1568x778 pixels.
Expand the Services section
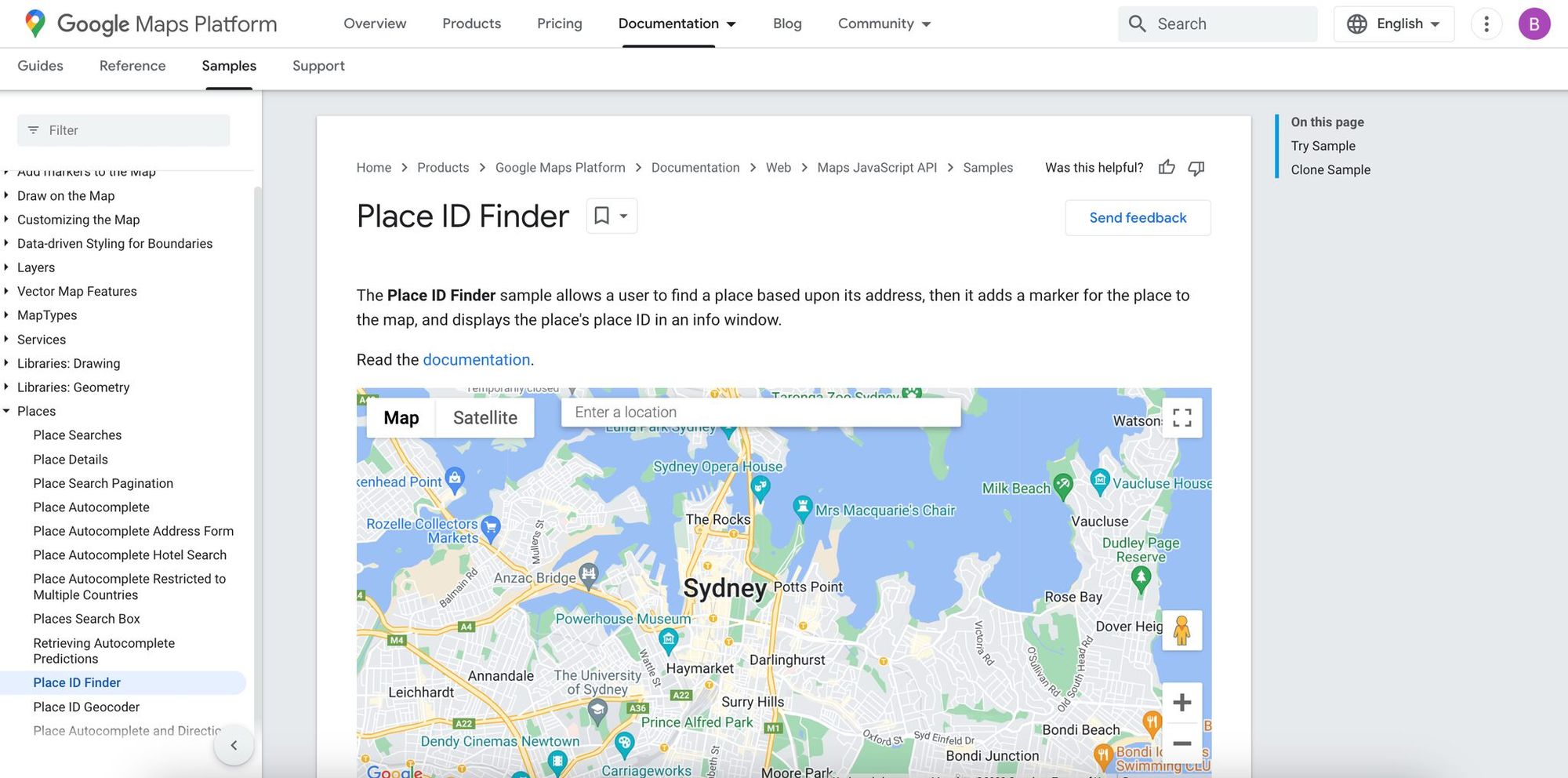[42, 340]
